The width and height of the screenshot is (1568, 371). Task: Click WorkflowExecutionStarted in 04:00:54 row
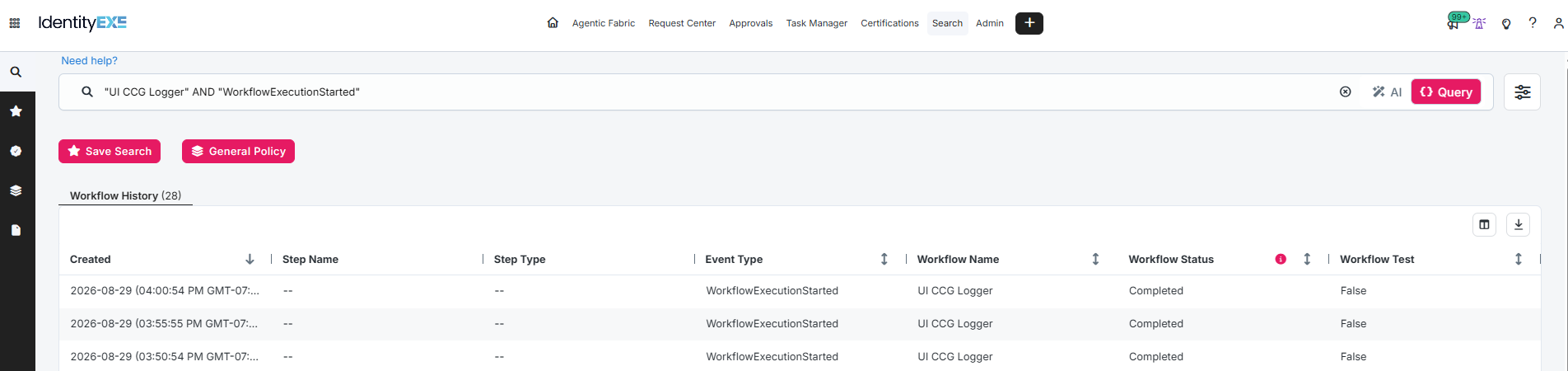click(772, 291)
